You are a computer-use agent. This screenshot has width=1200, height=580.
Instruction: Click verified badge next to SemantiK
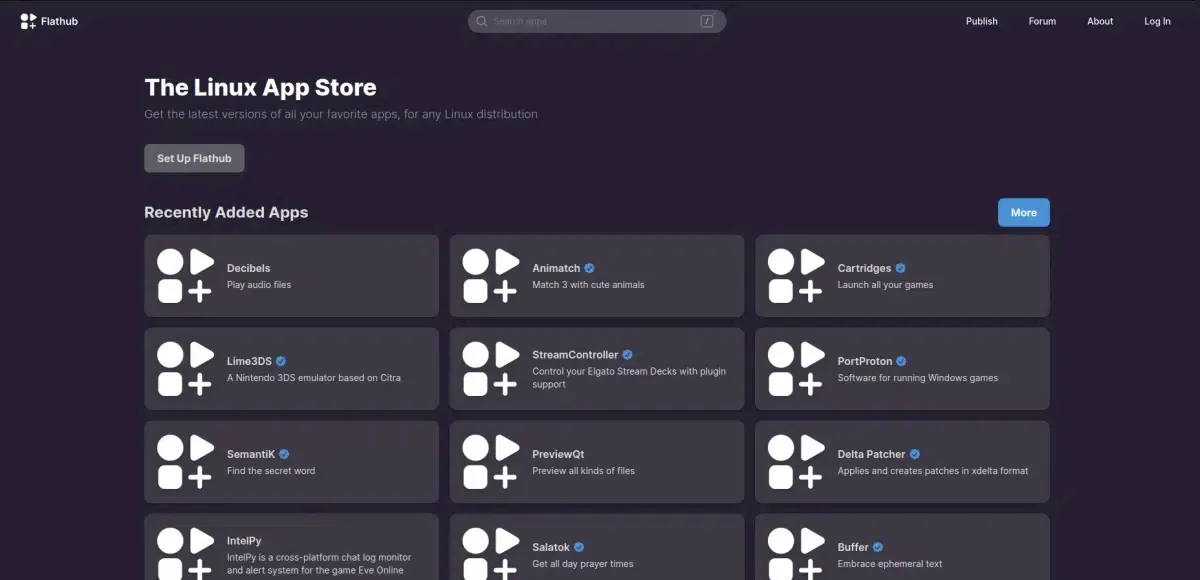pos(284,454)
